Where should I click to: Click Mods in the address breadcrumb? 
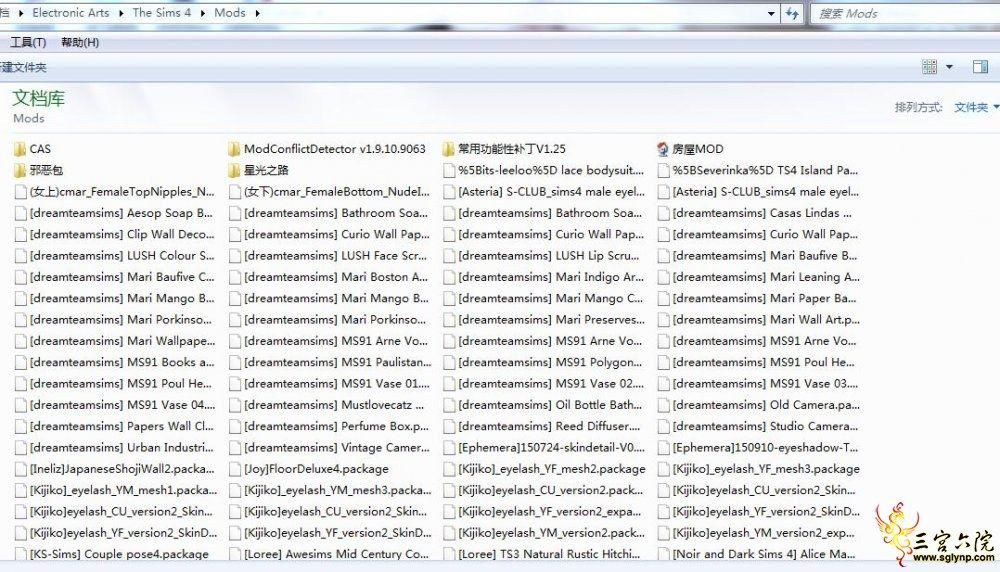pos(230,13)
